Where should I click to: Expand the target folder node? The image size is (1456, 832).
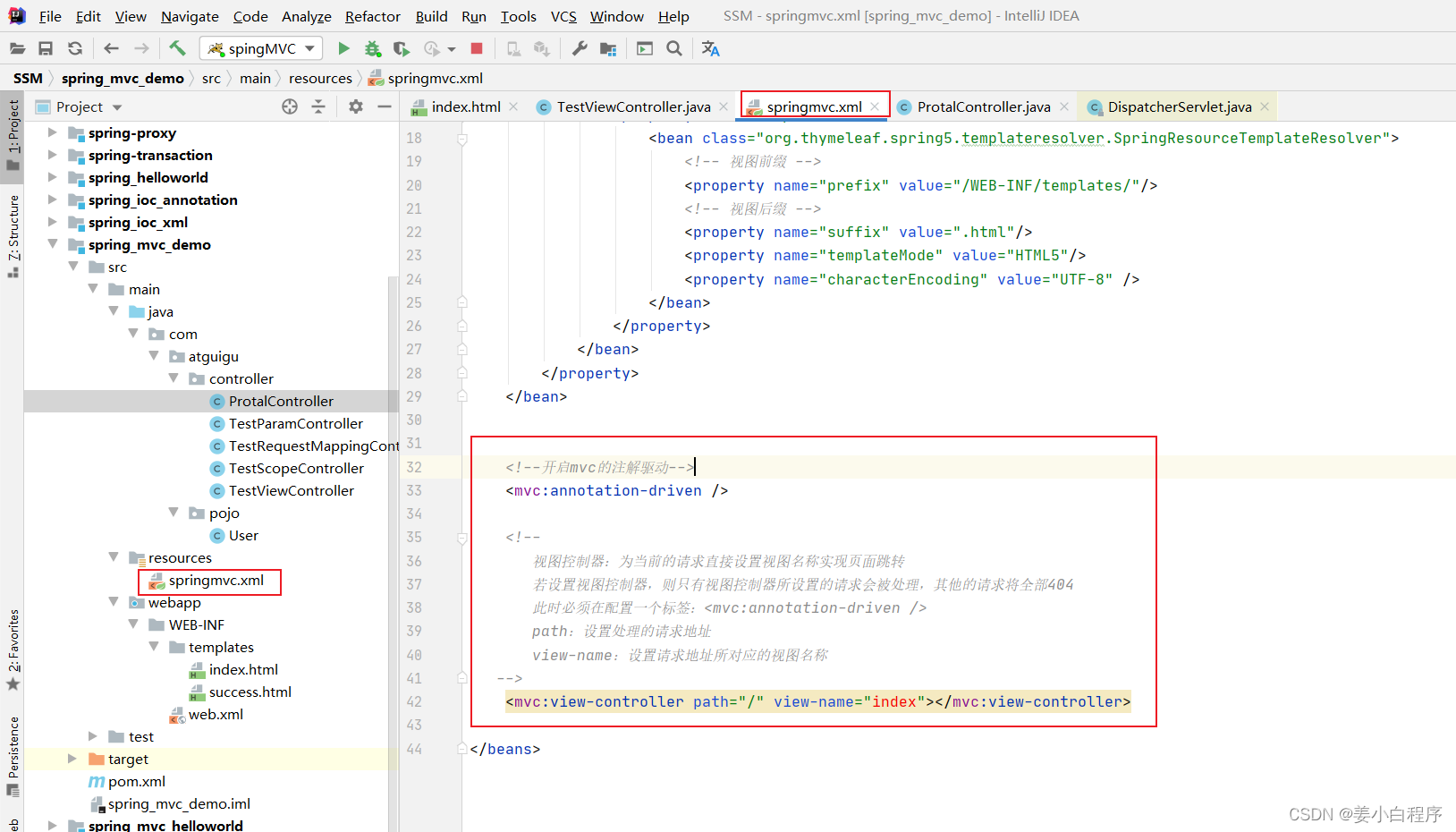(x=72, y=759)
